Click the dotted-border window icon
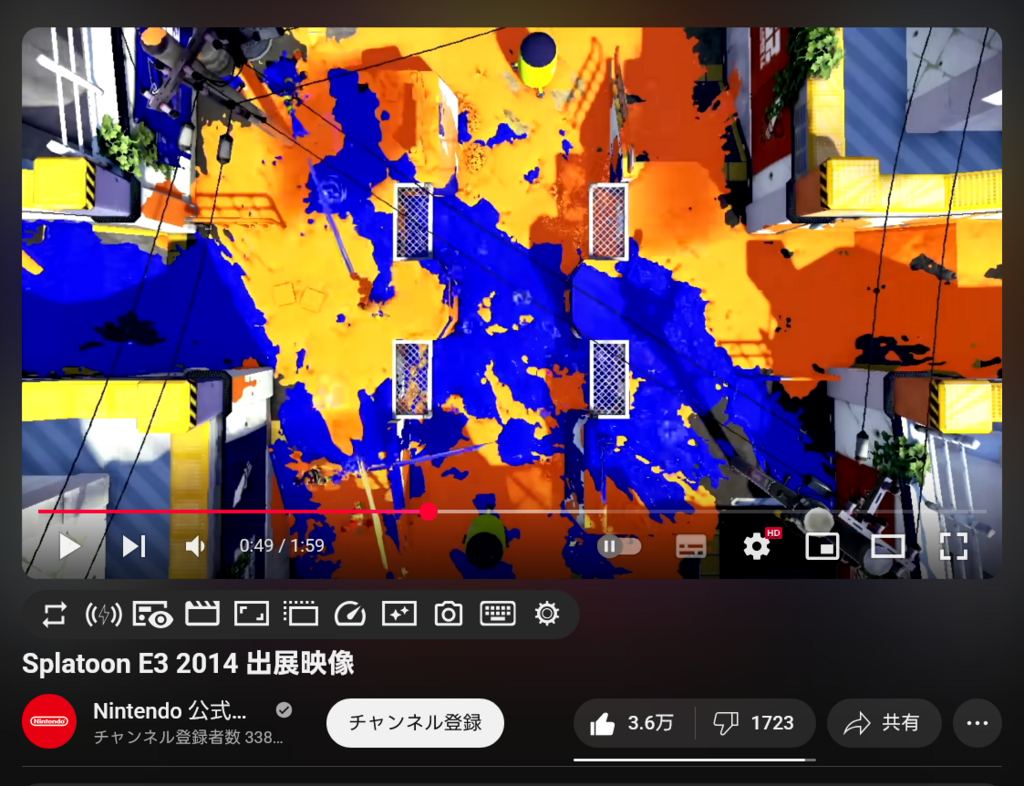Image resolution: width=1024 pixels, height=786 pixels. (301, 614)
